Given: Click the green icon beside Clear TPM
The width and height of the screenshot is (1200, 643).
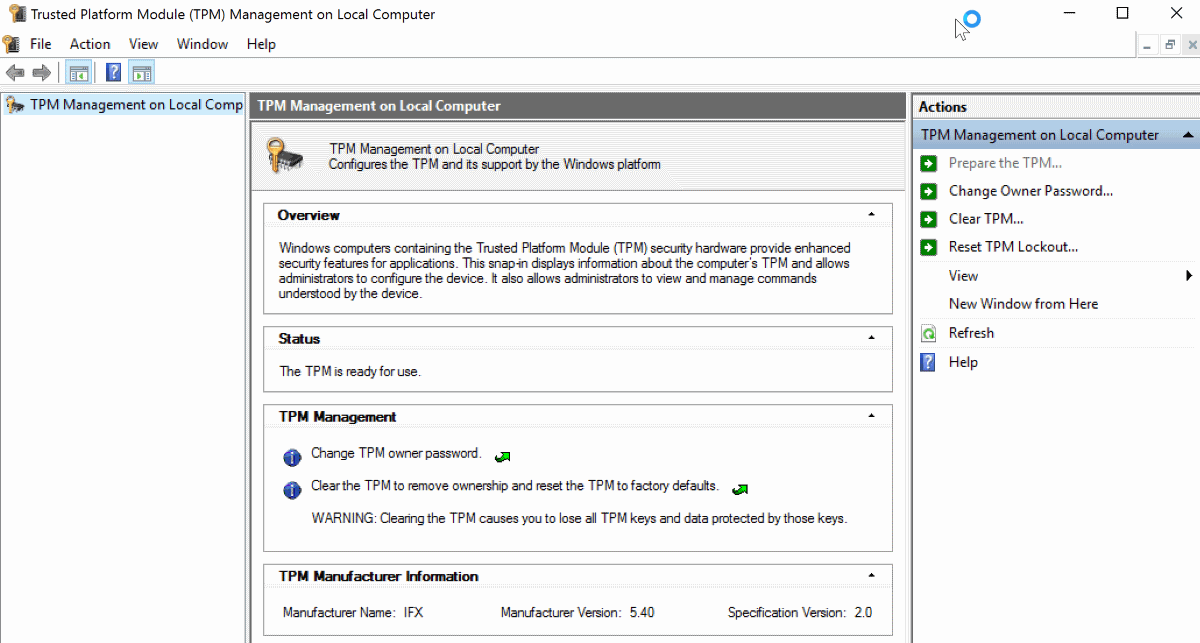Looking at the screenshot, I should tap(929, 219).
